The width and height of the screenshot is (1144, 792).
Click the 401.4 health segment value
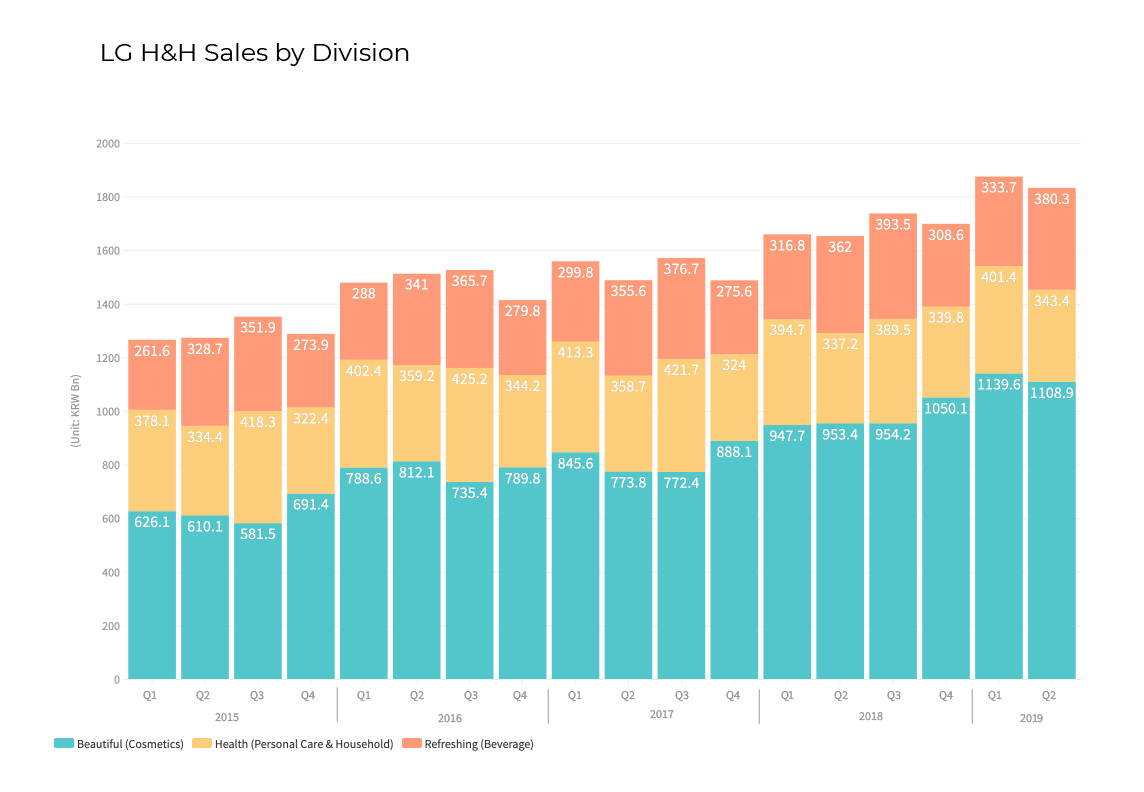point(999,277)
